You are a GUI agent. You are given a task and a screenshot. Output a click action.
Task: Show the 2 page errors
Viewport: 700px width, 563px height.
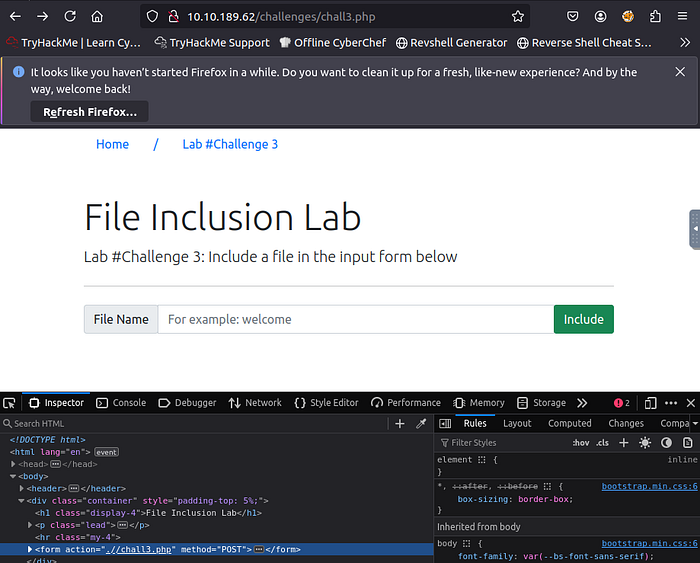tap(621, 403)
